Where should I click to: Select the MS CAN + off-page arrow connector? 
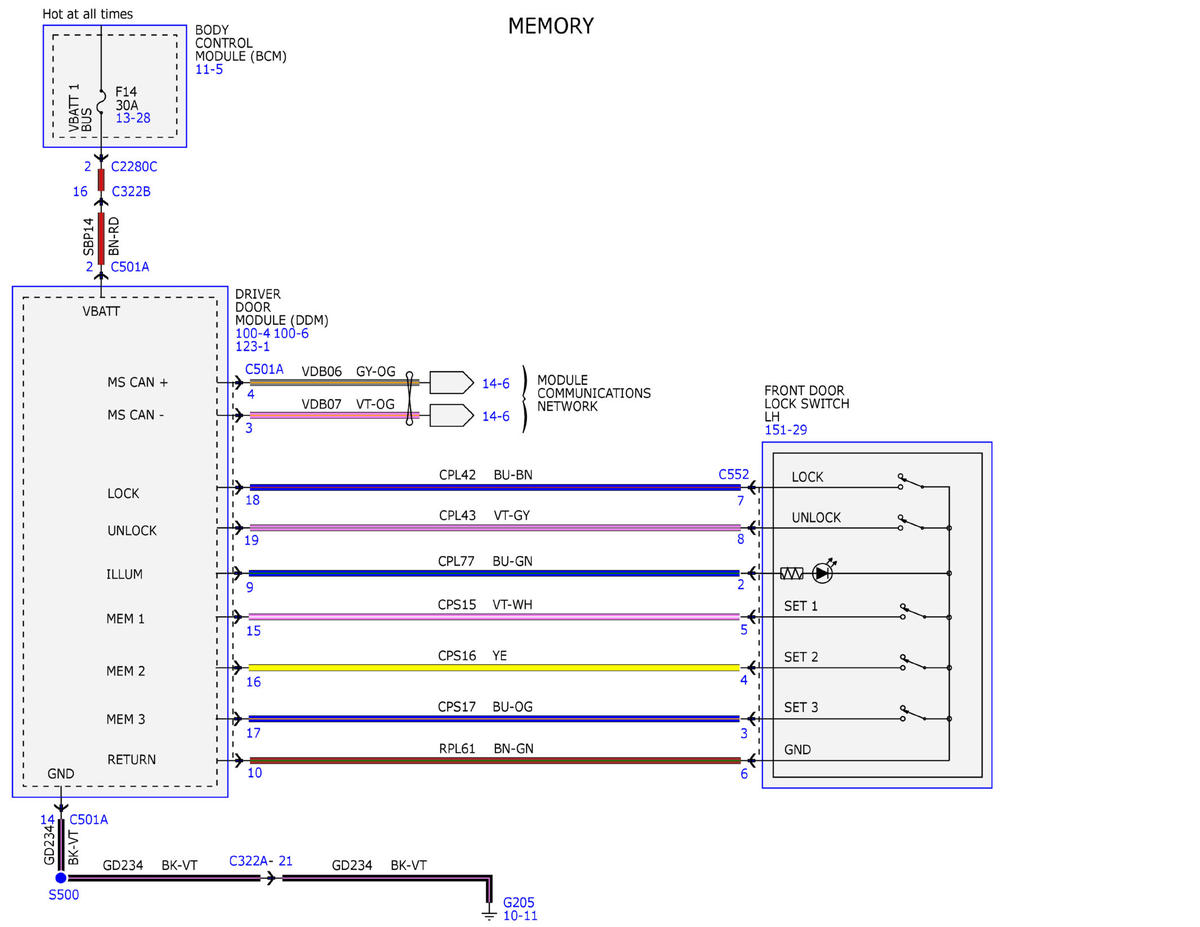click(451, 382)
